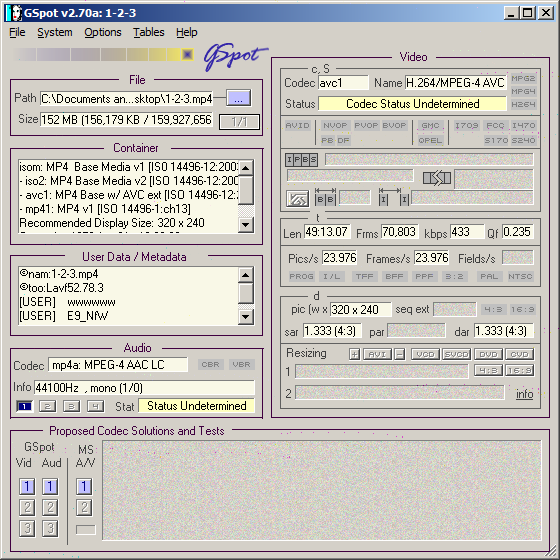The image size is (560, 560).
Task: Select audio stream 3 button
Action: coord(71,406)
